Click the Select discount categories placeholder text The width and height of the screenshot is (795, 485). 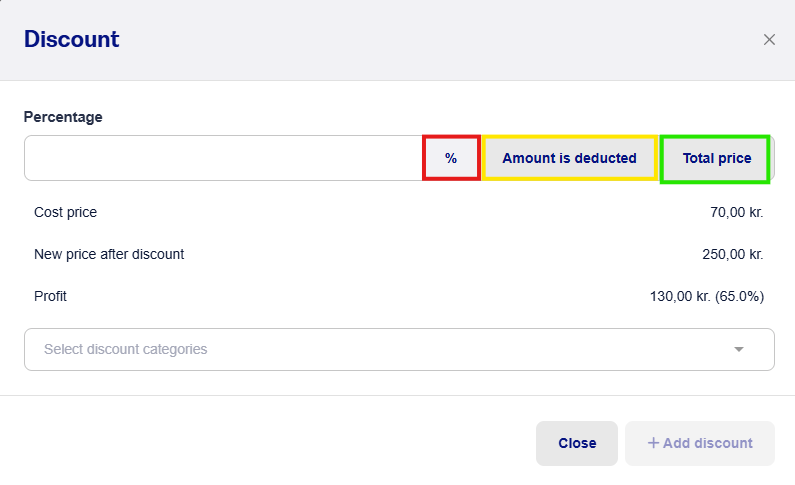point(125,349)
